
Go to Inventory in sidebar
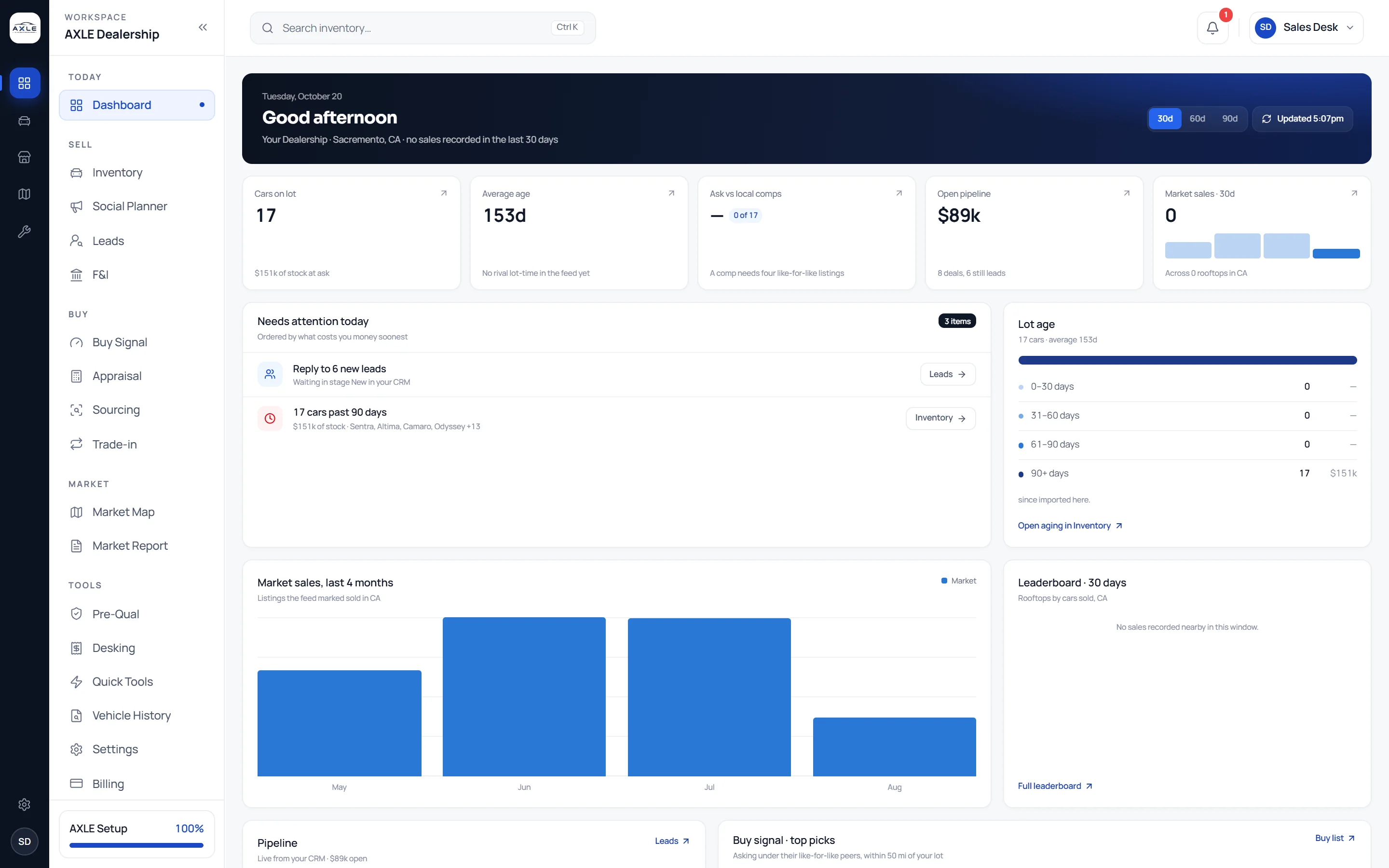[x=136, y=173]
